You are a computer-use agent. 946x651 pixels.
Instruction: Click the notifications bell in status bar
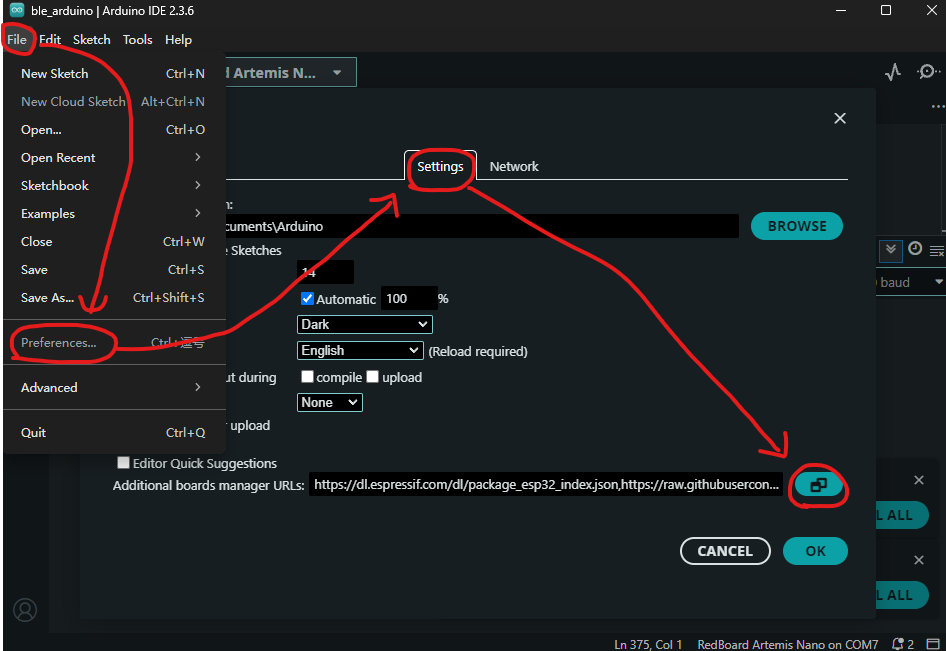click(900, 644)
